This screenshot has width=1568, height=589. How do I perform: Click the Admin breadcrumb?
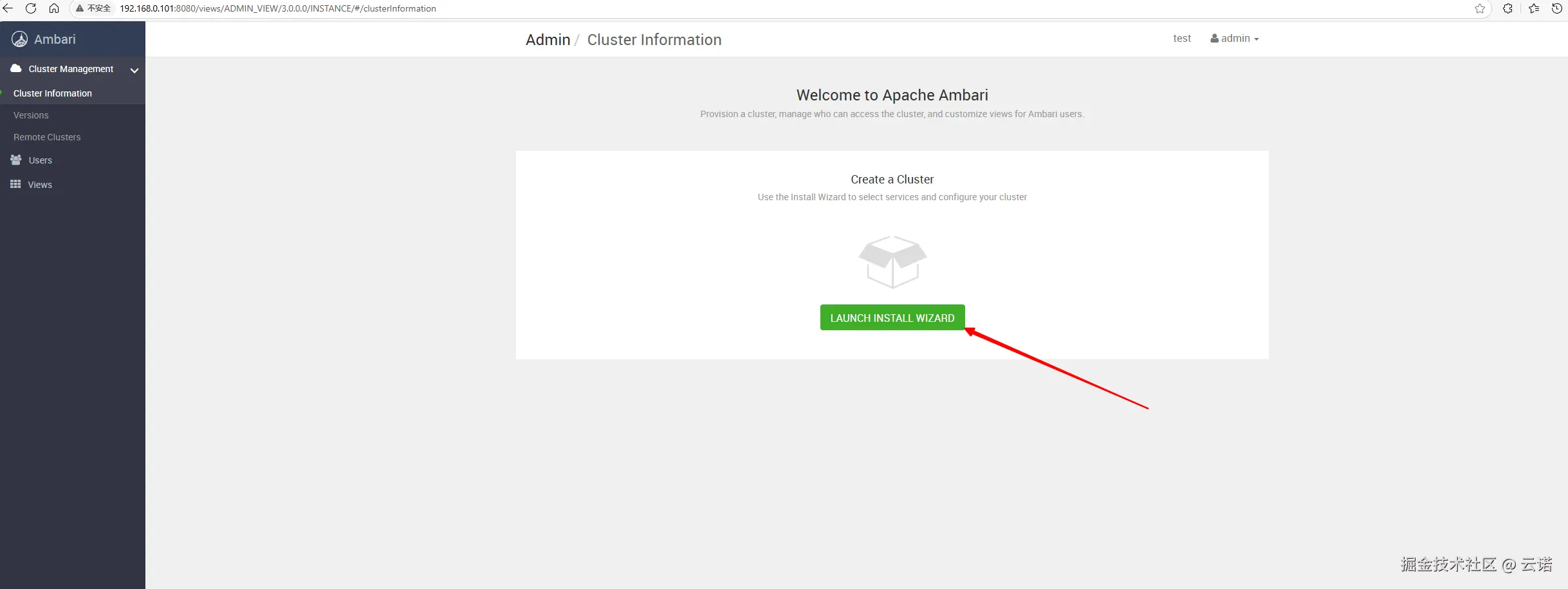click(548, 40)
